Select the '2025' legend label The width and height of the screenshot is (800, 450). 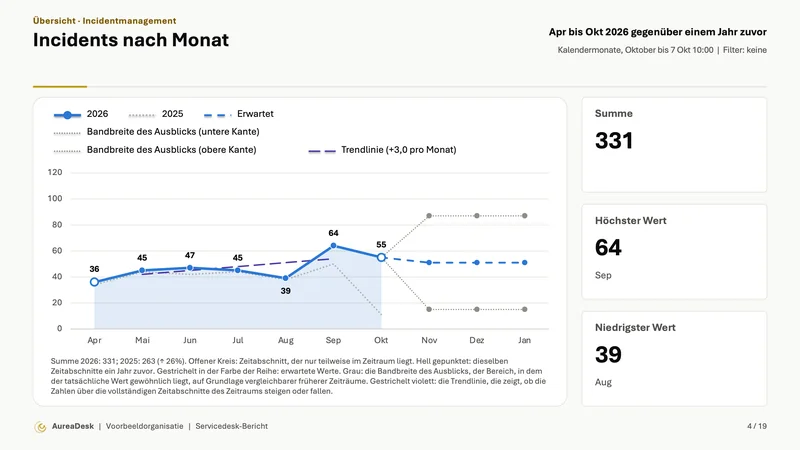[172, 114]
